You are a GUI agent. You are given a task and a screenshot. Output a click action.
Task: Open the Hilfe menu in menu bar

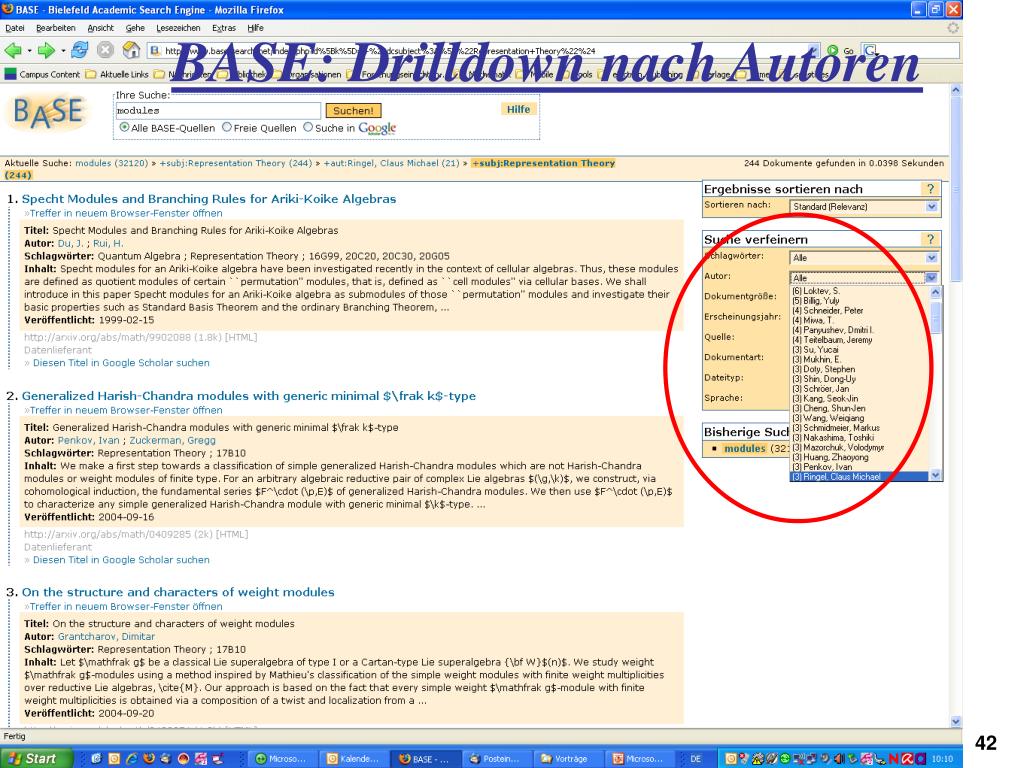(255, 28)
